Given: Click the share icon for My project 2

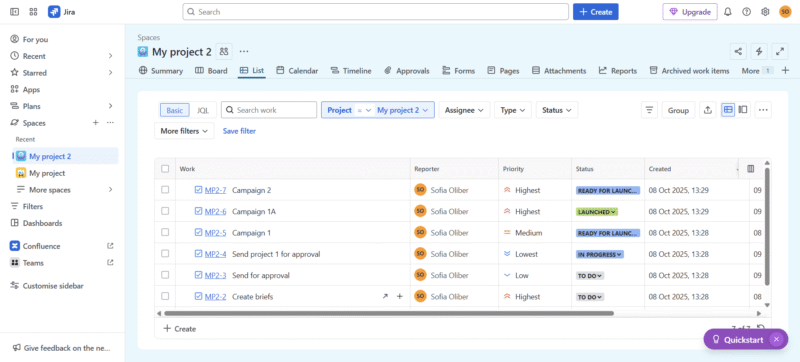Looking at the screenshot, I should [x=738, y=51].
